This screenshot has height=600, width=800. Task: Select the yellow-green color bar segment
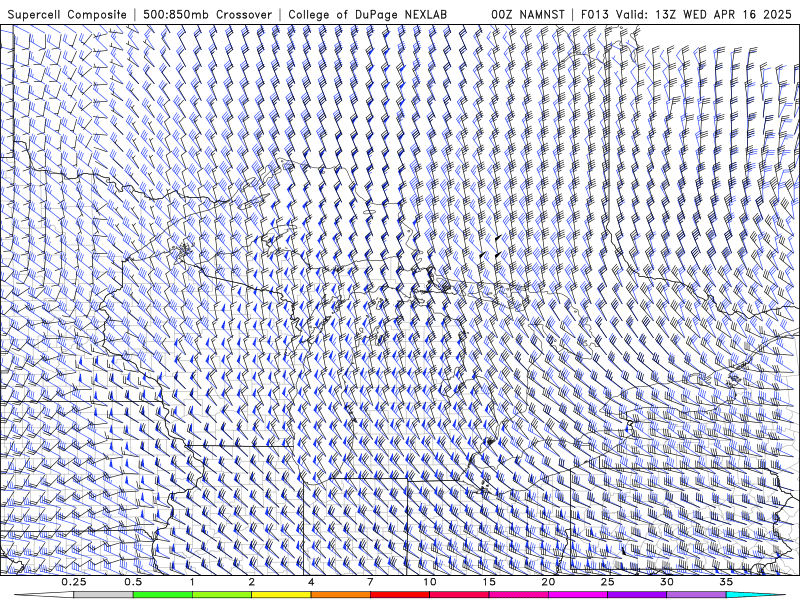tap(222, 595)
